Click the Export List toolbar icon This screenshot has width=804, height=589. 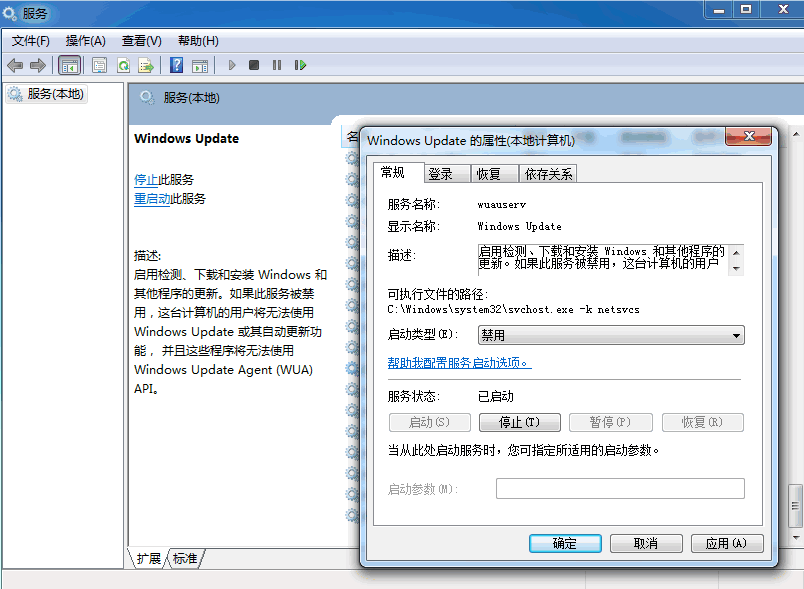[146, 65]
